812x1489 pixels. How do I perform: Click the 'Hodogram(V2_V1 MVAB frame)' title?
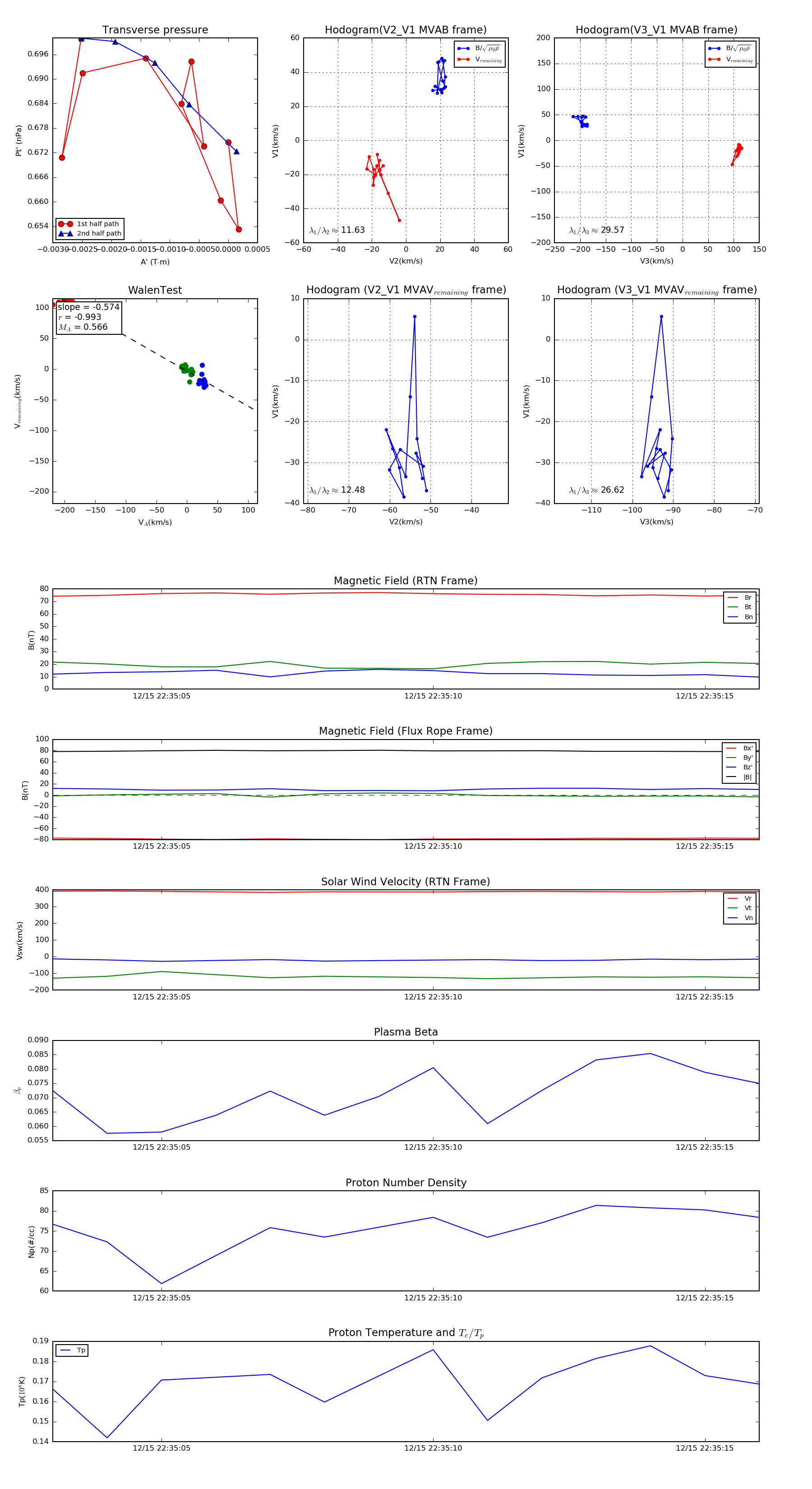coord(406,30)
